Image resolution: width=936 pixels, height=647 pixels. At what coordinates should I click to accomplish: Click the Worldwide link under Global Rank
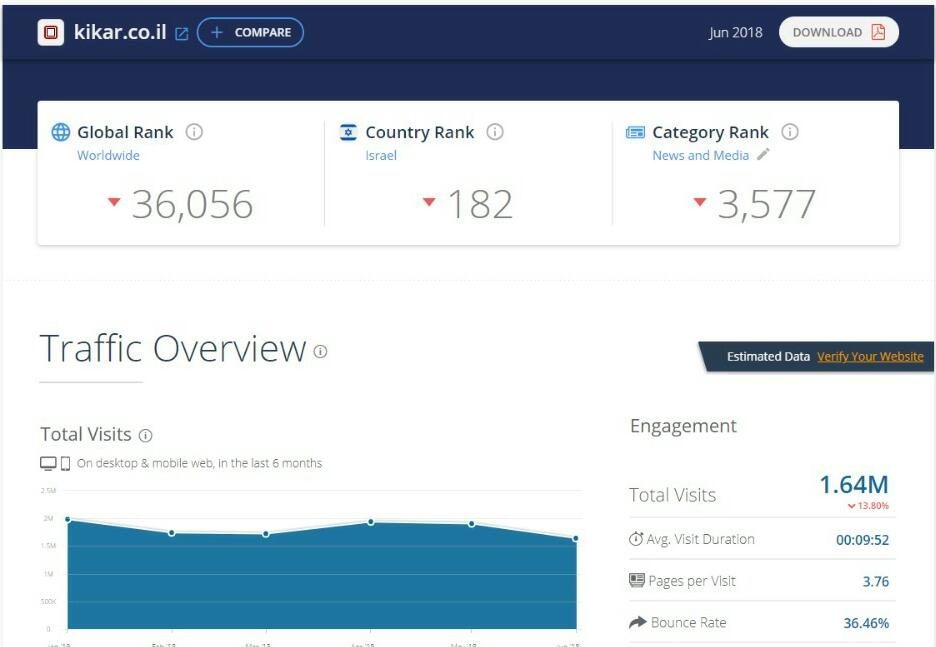click(108, 155)
